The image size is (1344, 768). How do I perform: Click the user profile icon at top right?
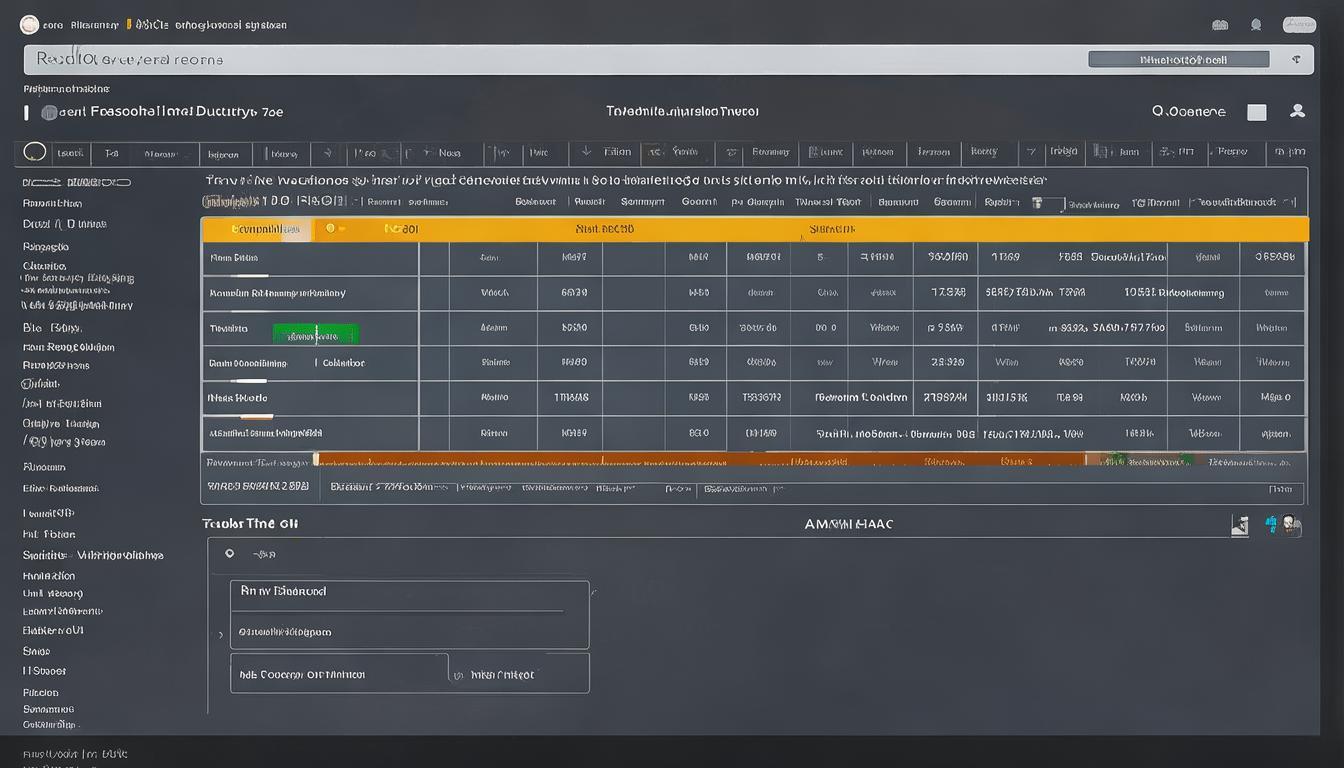[x=1297, y=111]
